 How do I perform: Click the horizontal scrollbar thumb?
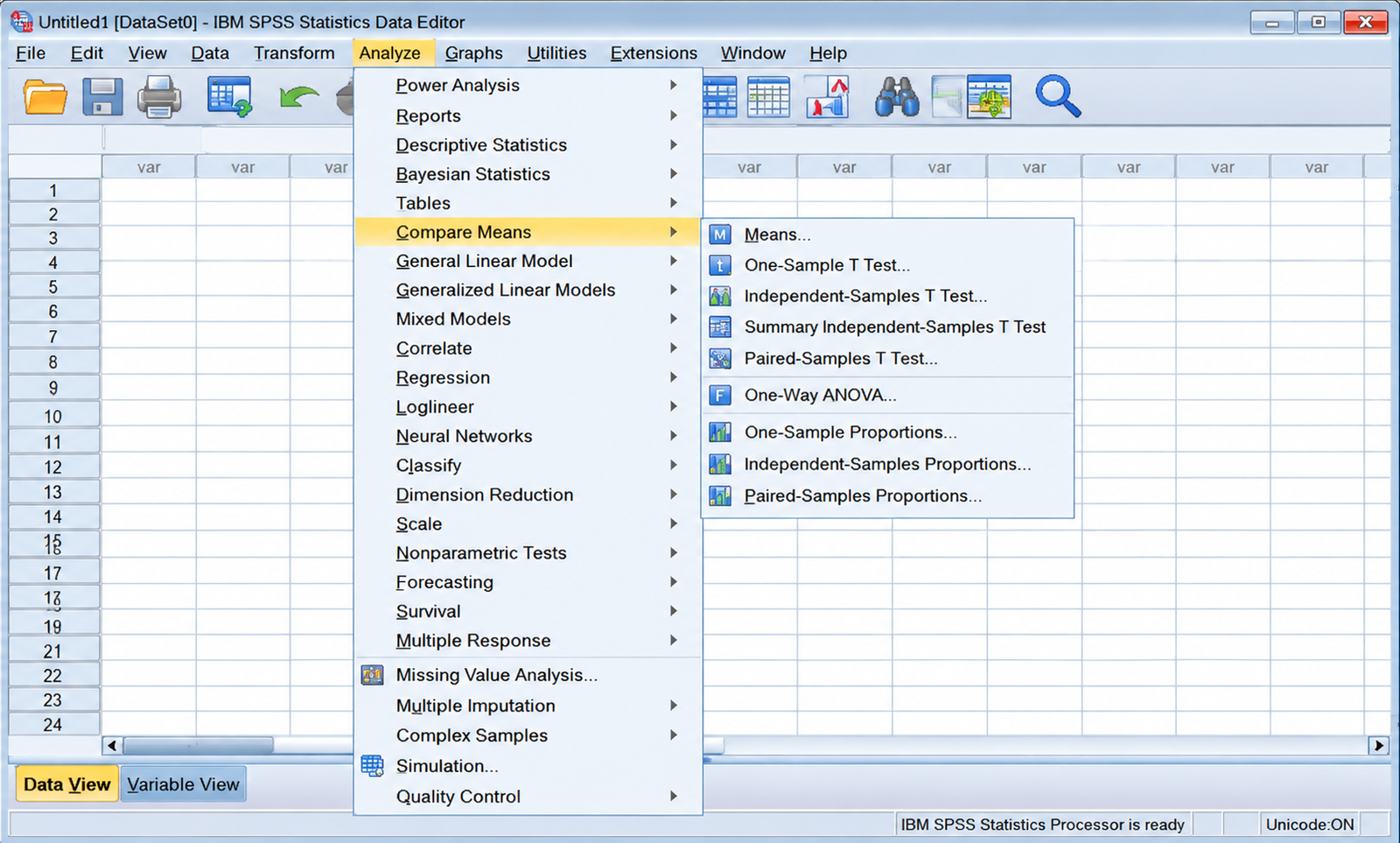click(x=199, y=746)
